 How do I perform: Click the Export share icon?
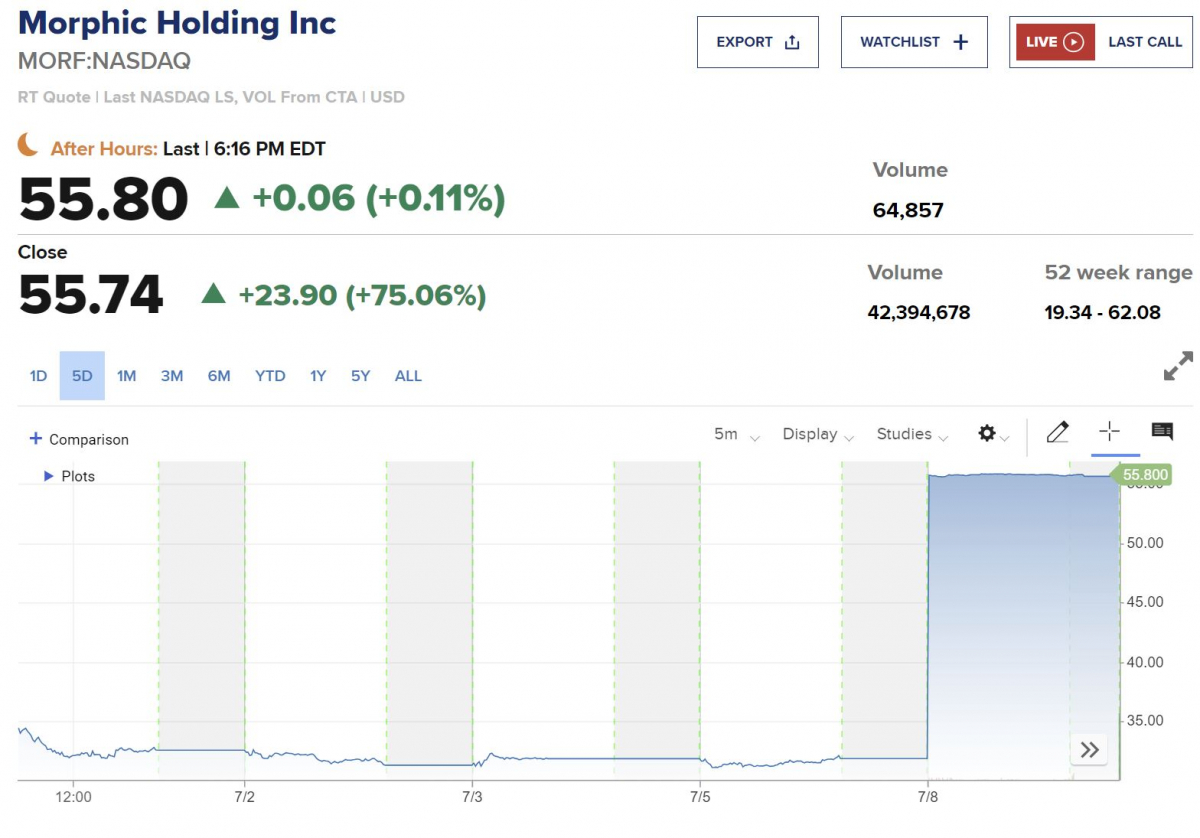point(792,42)
